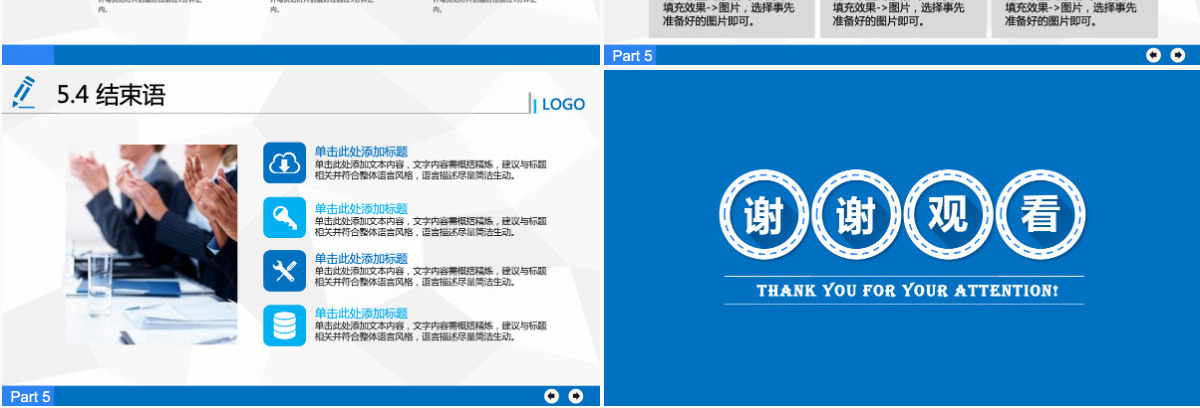Image resolution: width=1200 pixels, height=408 pixels.
Task: Select the 看 circle badge
Action: (1040, 217)
